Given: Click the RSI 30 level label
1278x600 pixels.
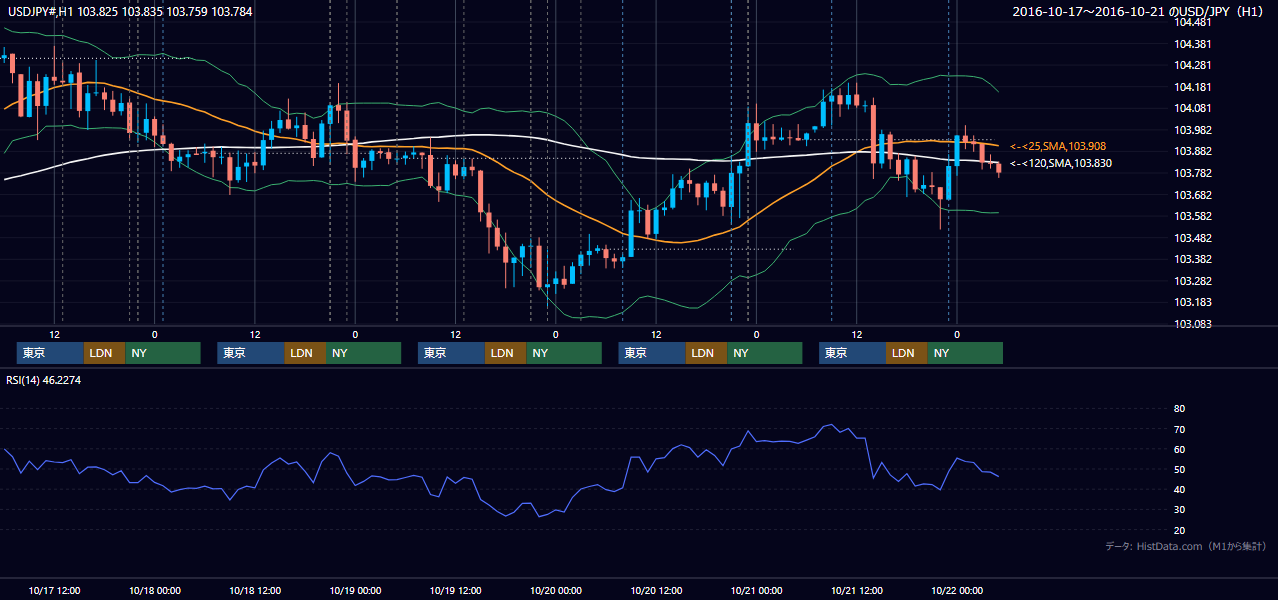Looking at the screenshot, I should (1179, 510).
